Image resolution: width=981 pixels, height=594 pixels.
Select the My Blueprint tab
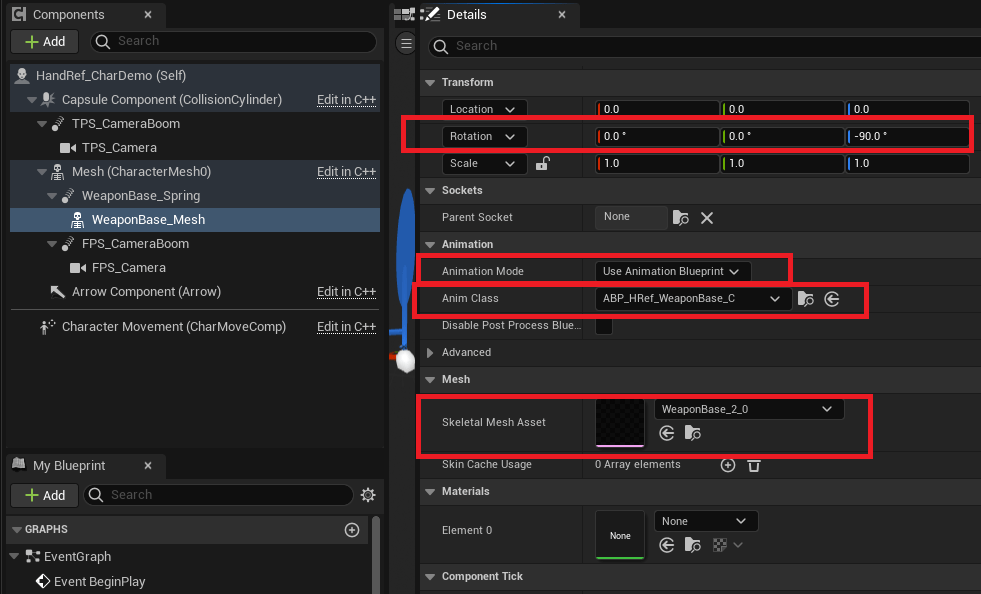69,466
